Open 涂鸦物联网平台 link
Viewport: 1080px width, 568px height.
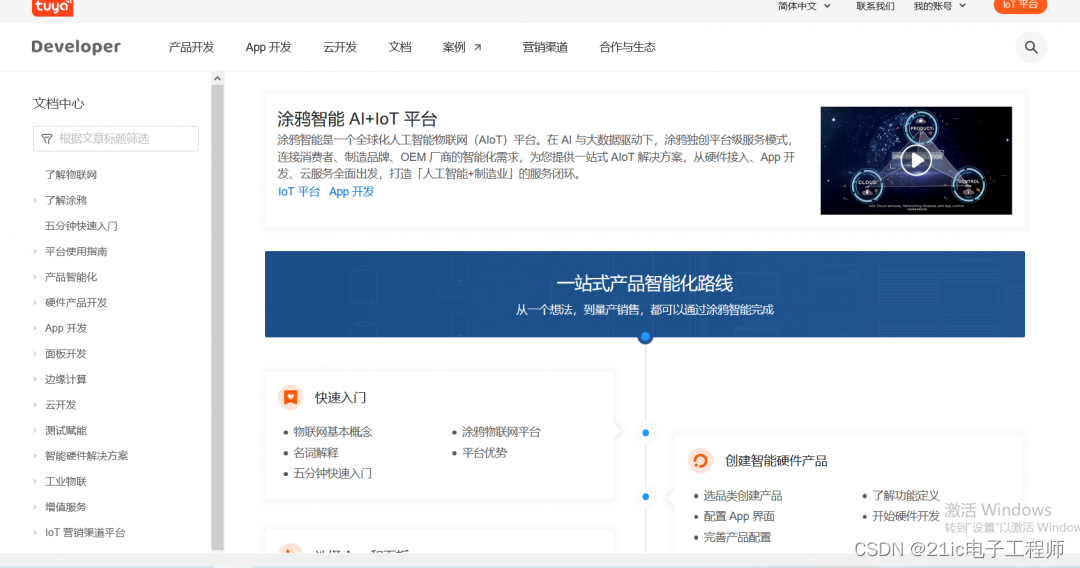pos(501,432)
